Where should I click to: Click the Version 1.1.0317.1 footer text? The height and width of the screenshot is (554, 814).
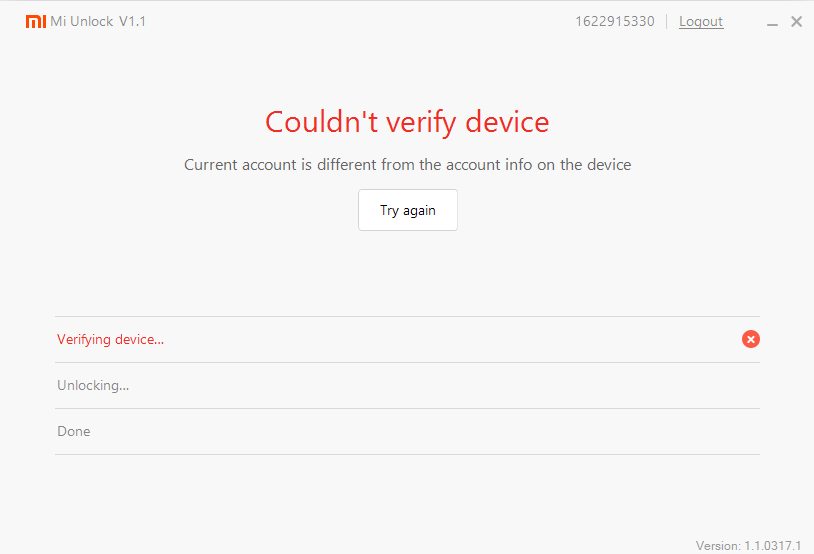click(x=749, y=545)
